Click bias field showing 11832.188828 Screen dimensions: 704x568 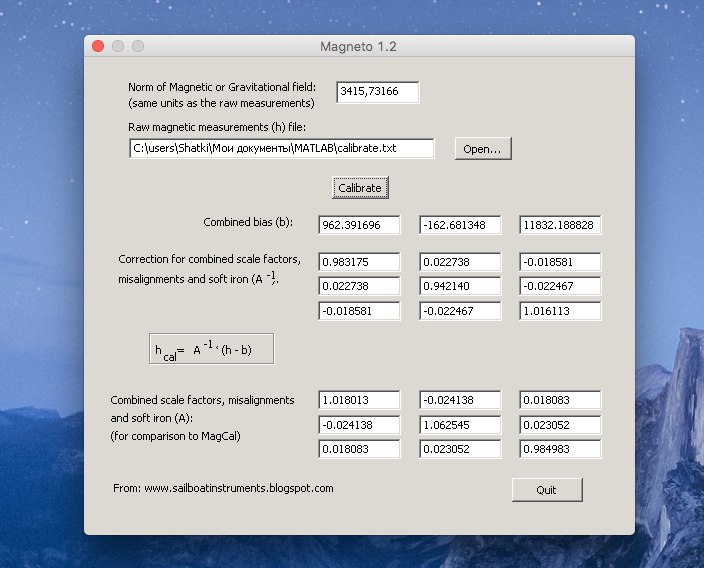click(x=560, y=225)
